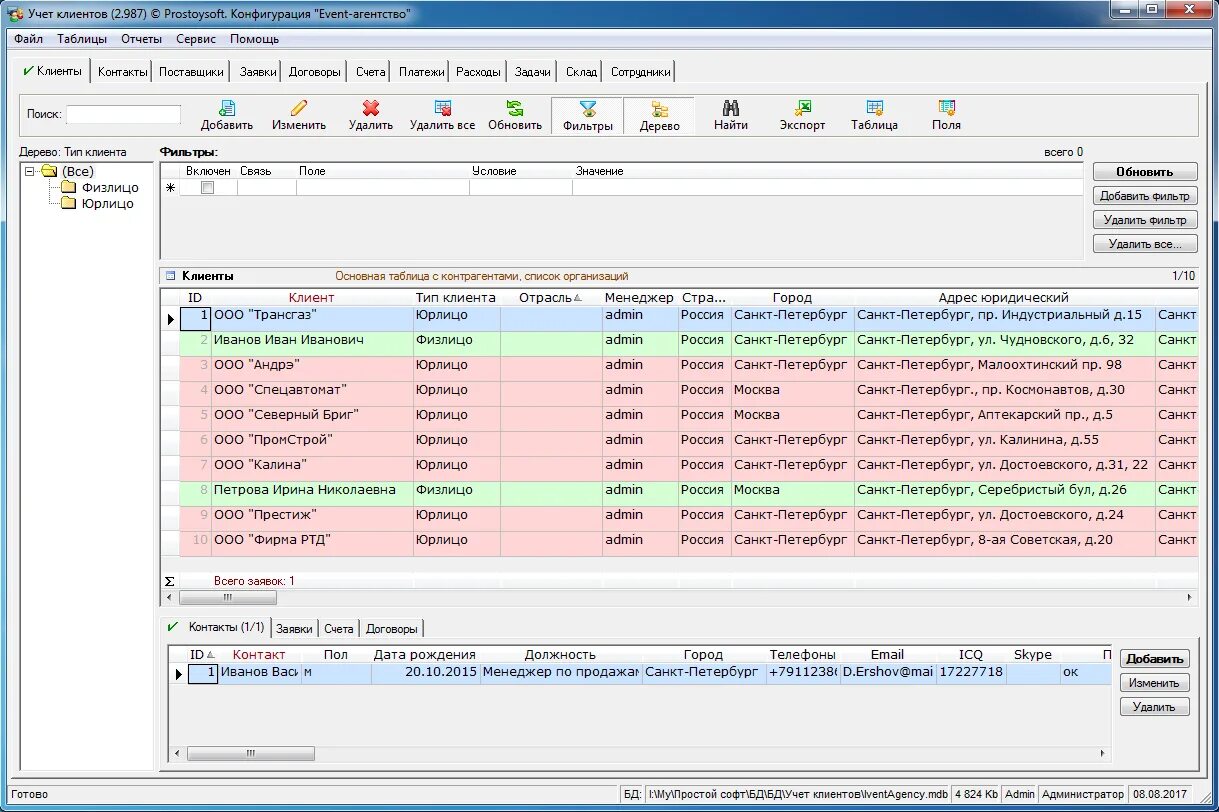Viewport: 1219px width, 812px height.
Task: Toggle the Дерево tree panel button
Action: 660,116
